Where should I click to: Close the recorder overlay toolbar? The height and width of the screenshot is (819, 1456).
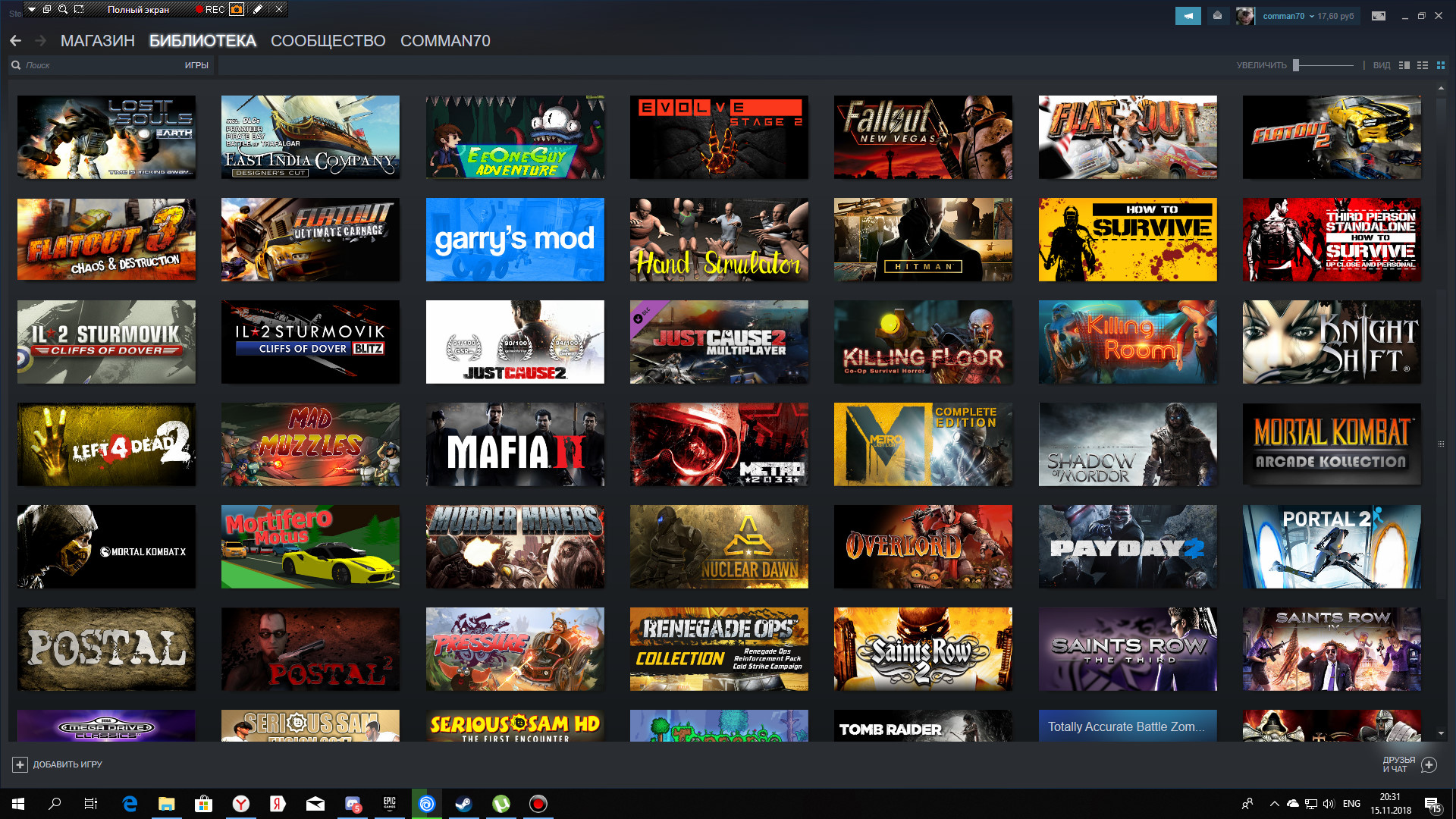pos(279,9)
